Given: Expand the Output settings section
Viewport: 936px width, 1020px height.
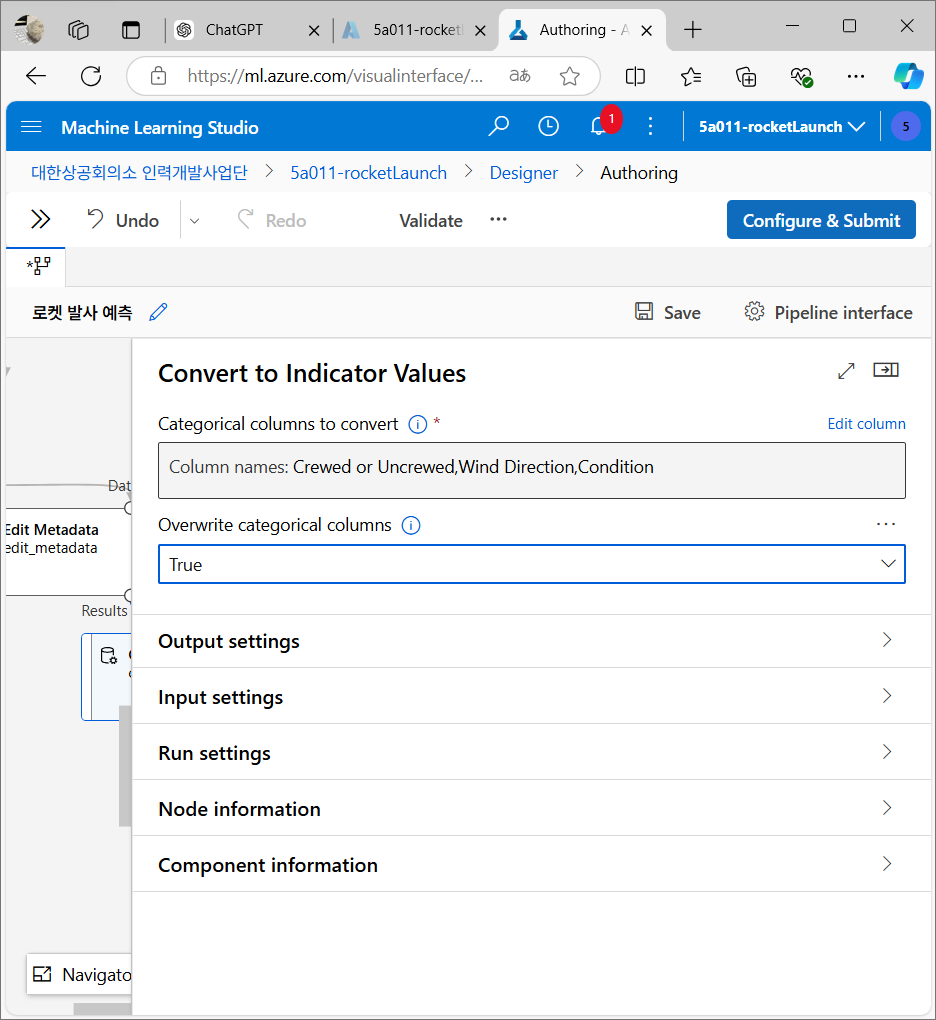Looking at the screenshot, I should click(x=532, y=641).
